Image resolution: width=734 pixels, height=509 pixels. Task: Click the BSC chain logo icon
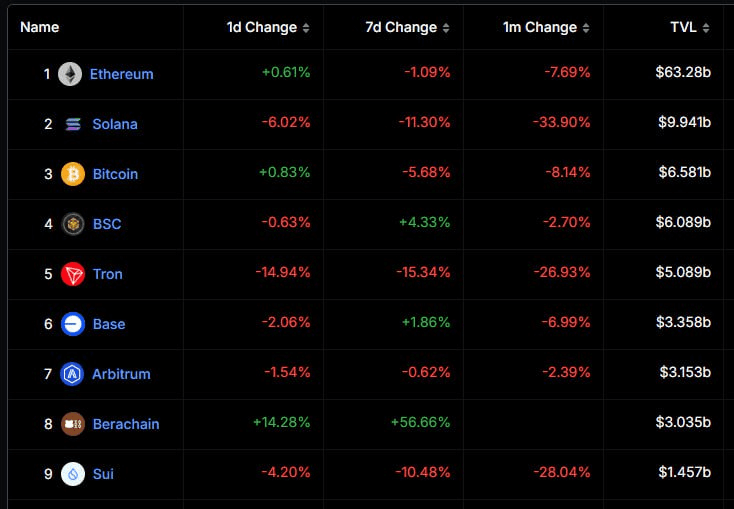point(73,224)
